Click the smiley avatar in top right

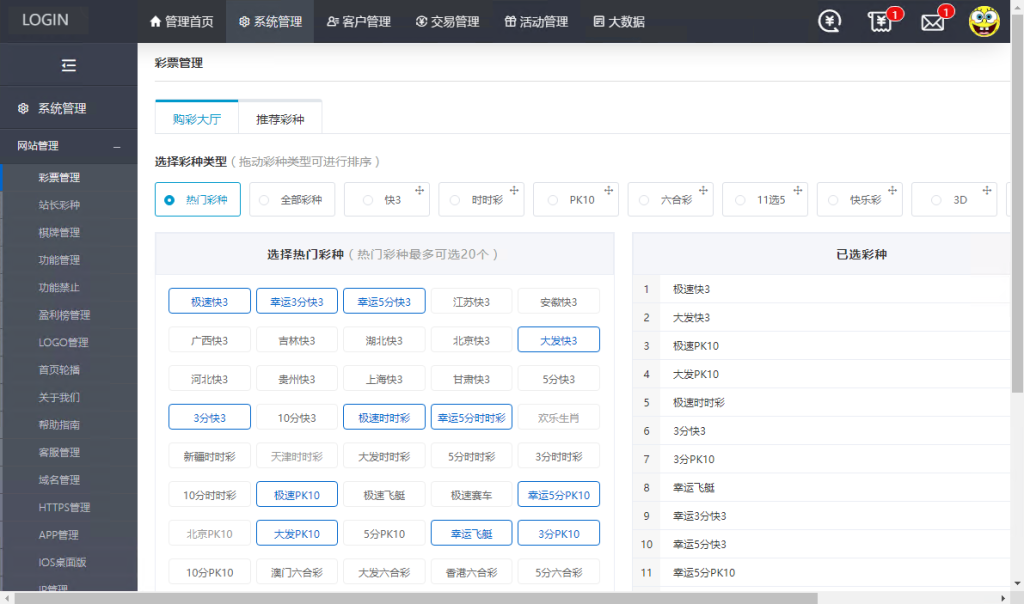tap(985, 21)
